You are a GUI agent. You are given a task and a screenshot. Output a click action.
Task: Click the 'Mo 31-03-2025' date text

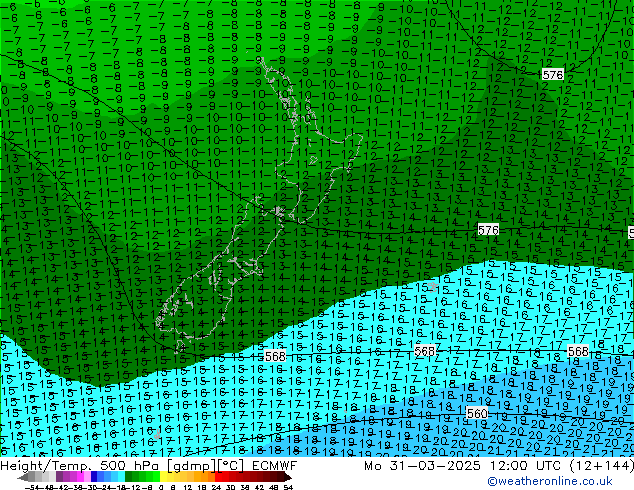(423, 466)
